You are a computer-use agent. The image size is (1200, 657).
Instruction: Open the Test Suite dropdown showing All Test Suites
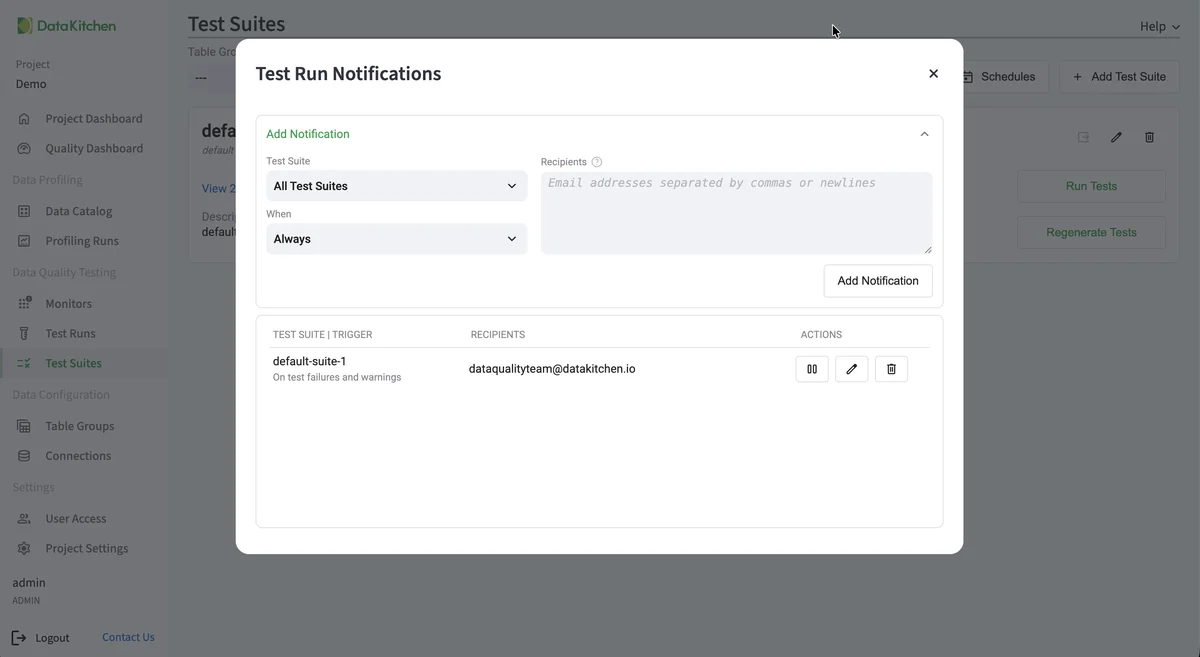(x=396, y=185)
